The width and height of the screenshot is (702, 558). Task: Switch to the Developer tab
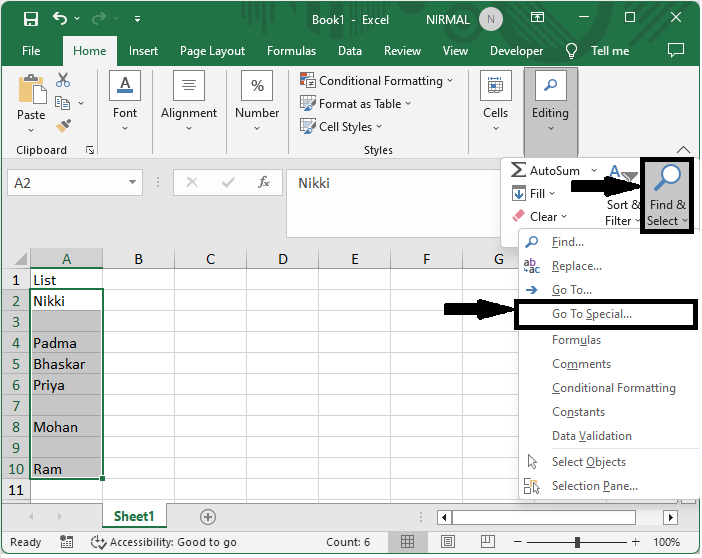[517, 51]
